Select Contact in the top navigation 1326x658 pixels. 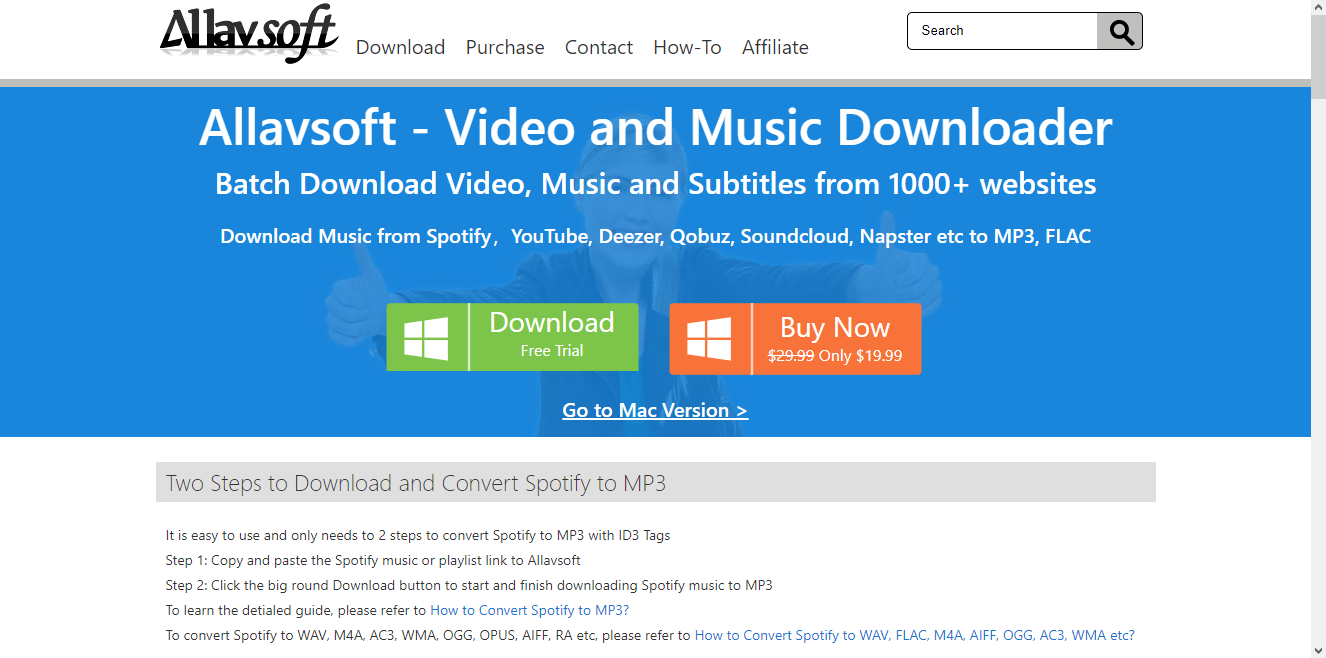point(598,47)
